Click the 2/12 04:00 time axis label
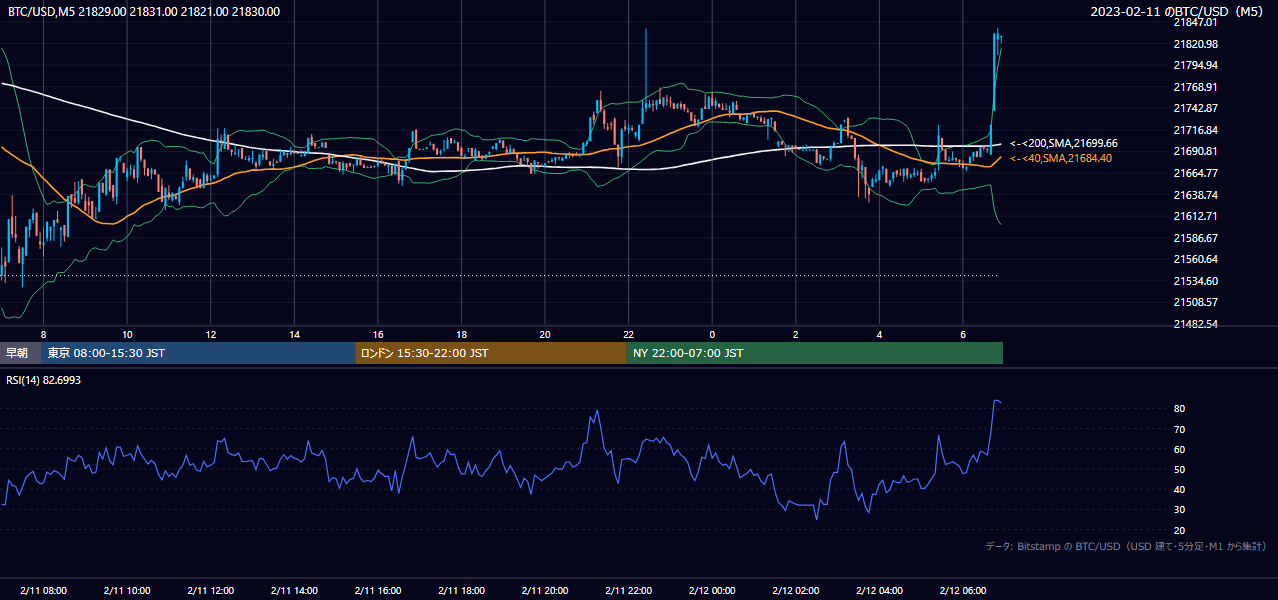This screenshot has height=600, width=1278. pyautogui.click(x=879, y=590)
